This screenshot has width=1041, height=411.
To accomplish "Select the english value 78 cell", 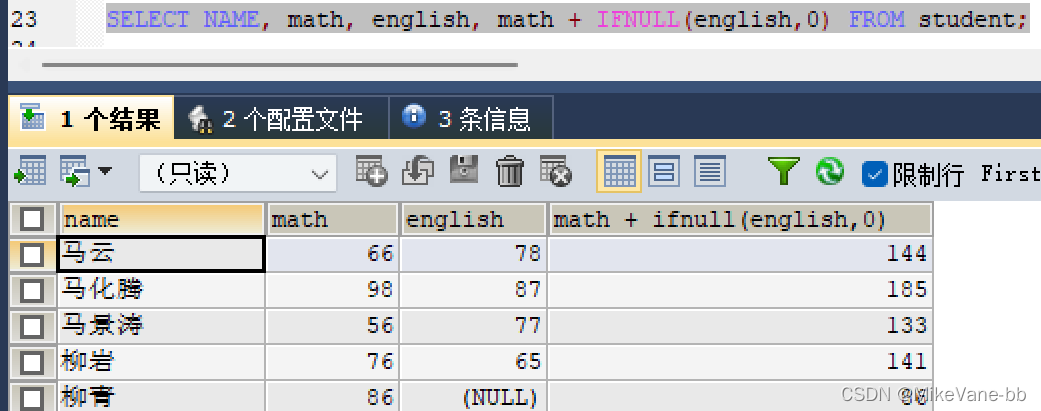I will 473,254.
